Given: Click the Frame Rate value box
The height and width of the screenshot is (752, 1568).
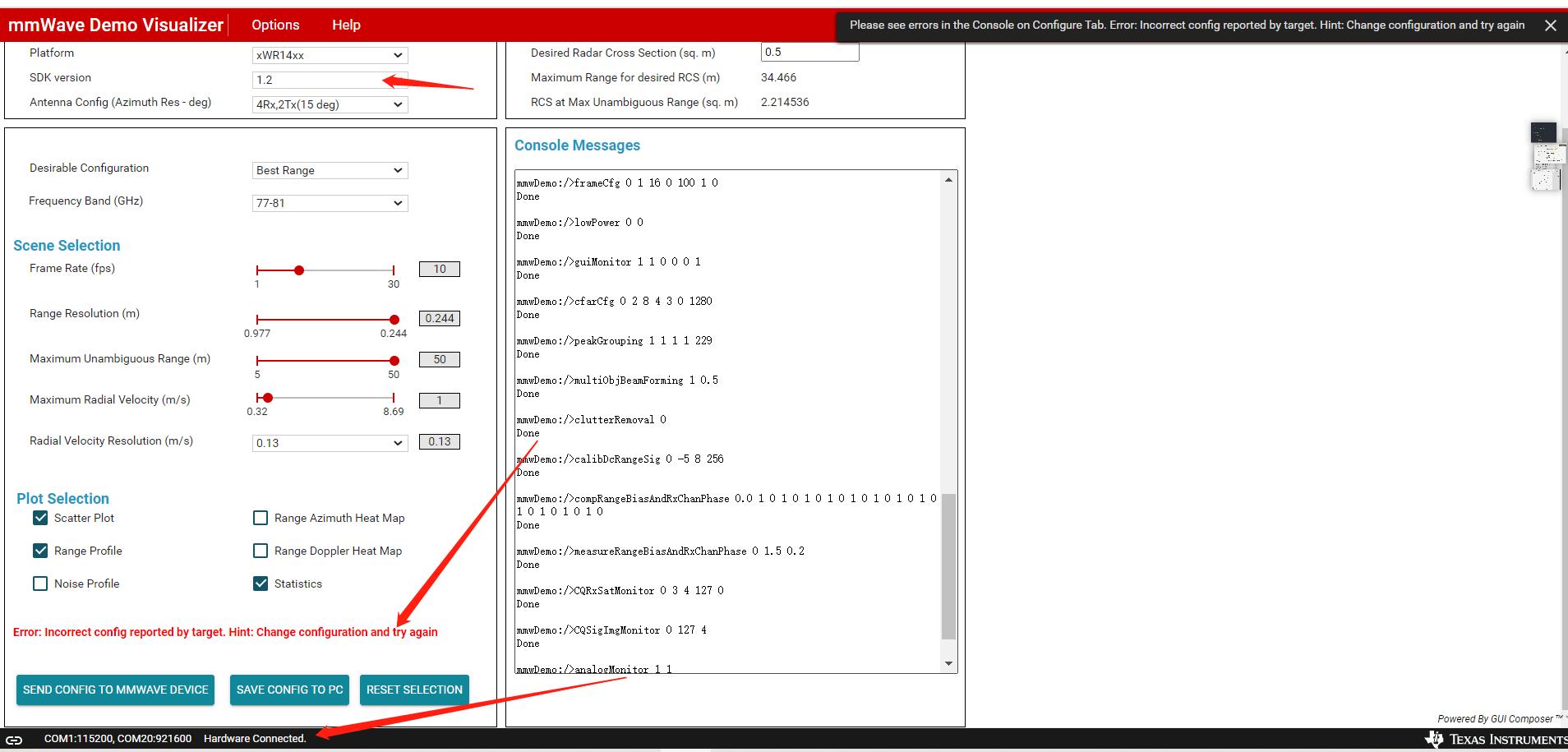Looking at the screenshot, I should (x=440, y=269).
